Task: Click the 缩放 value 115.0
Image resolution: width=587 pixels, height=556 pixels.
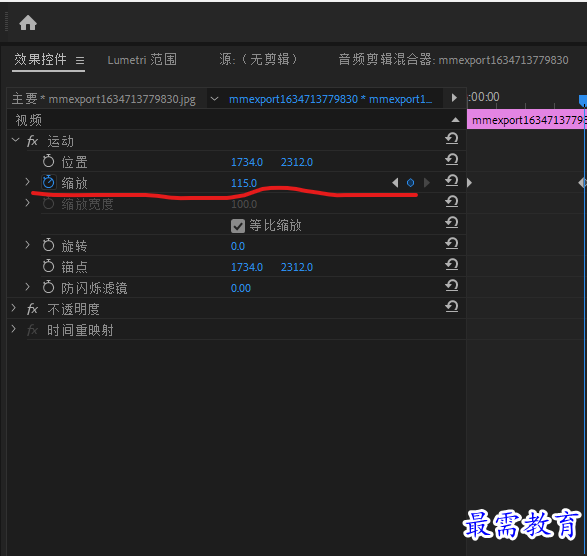Action: [x=244, y=183]
